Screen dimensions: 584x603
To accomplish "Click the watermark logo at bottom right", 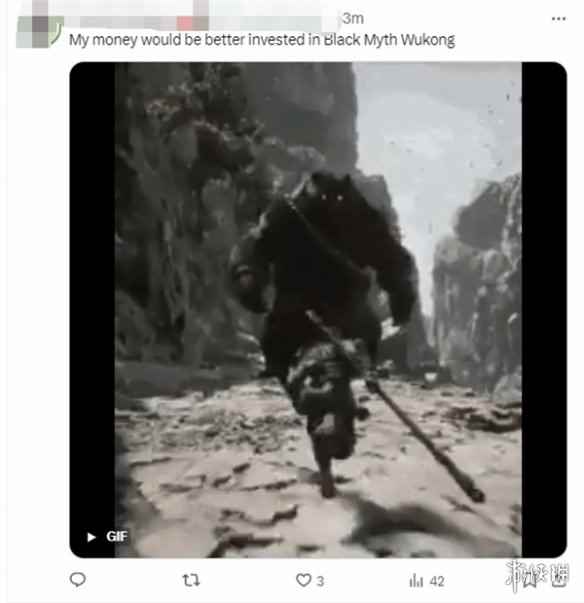I will tap(537, 576).
